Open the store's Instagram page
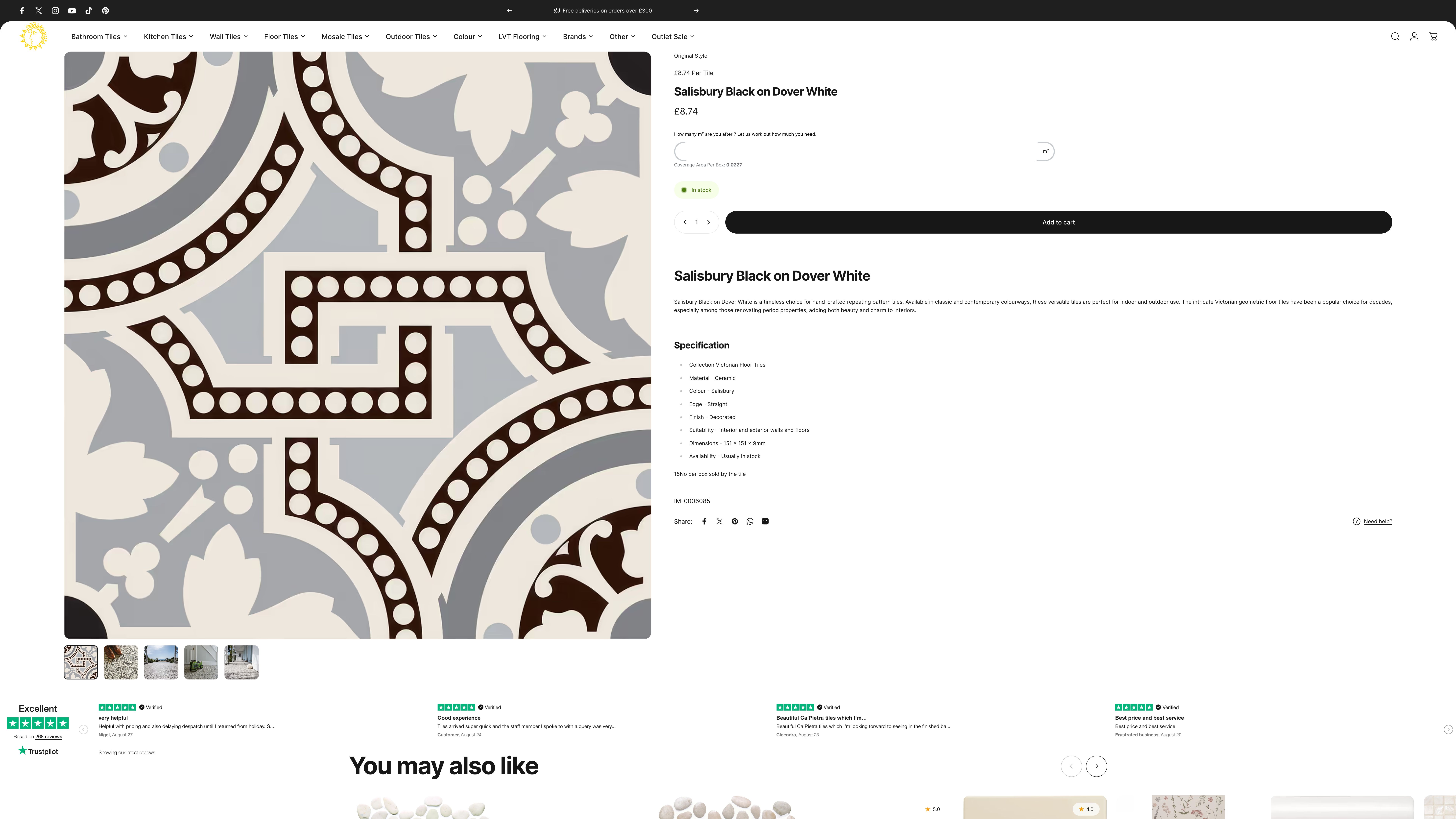Image resolution: width=1456 pixels, height=819 pixels. tap(55, 10)
